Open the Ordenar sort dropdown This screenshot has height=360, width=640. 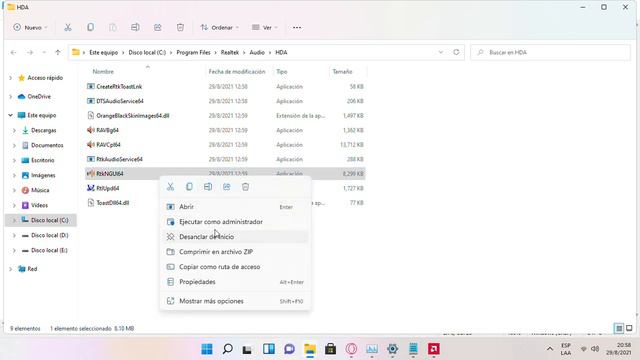tap(220, 27)
